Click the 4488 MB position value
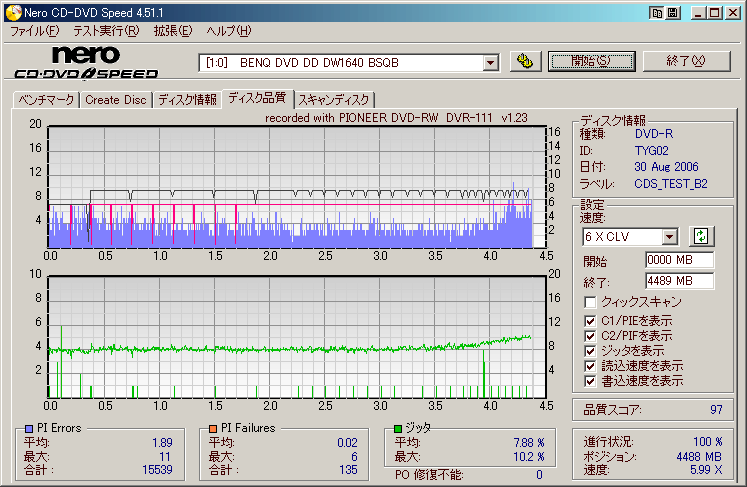 point(699,457)
